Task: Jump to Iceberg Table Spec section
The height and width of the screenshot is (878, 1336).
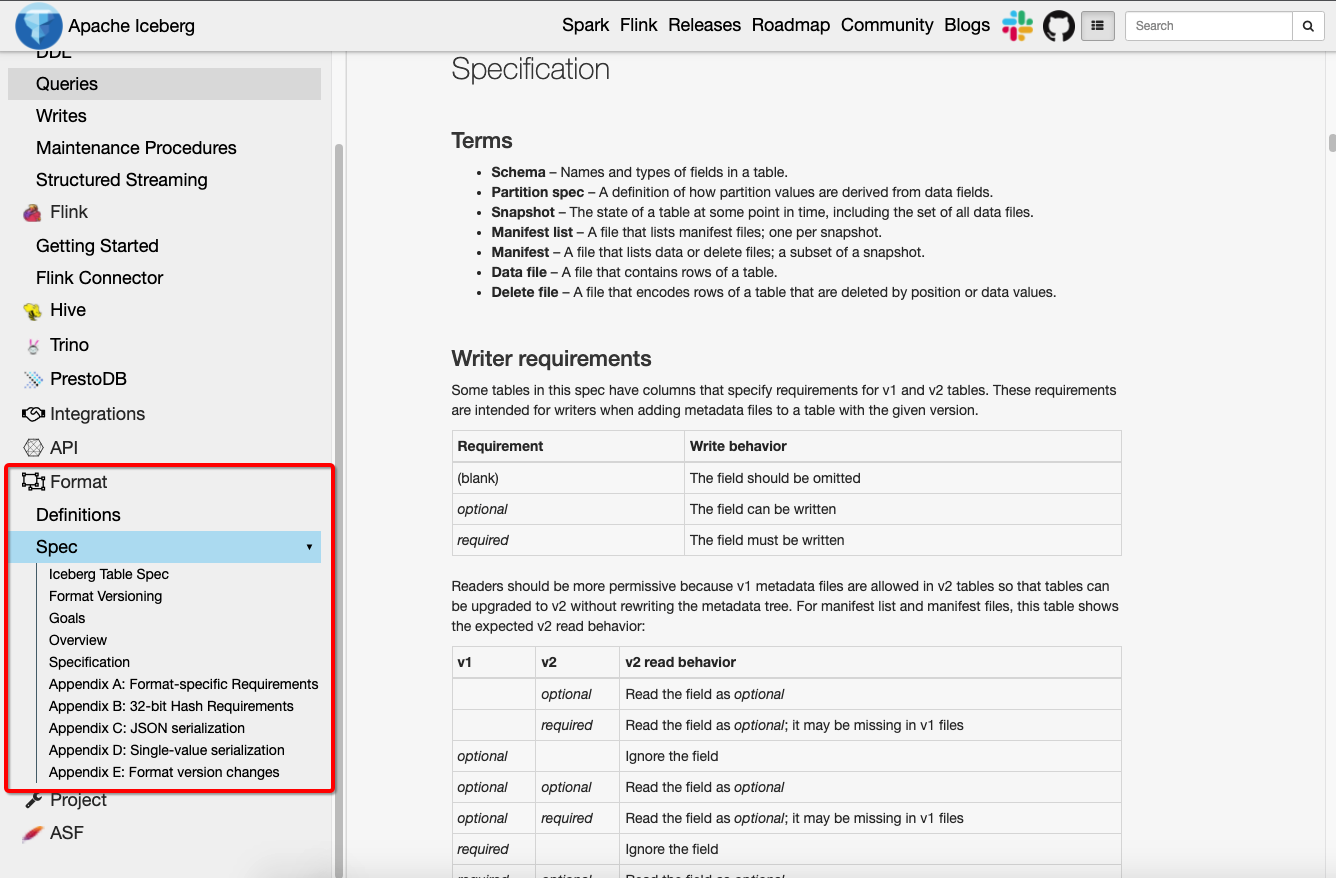Action: pos(109,574)
